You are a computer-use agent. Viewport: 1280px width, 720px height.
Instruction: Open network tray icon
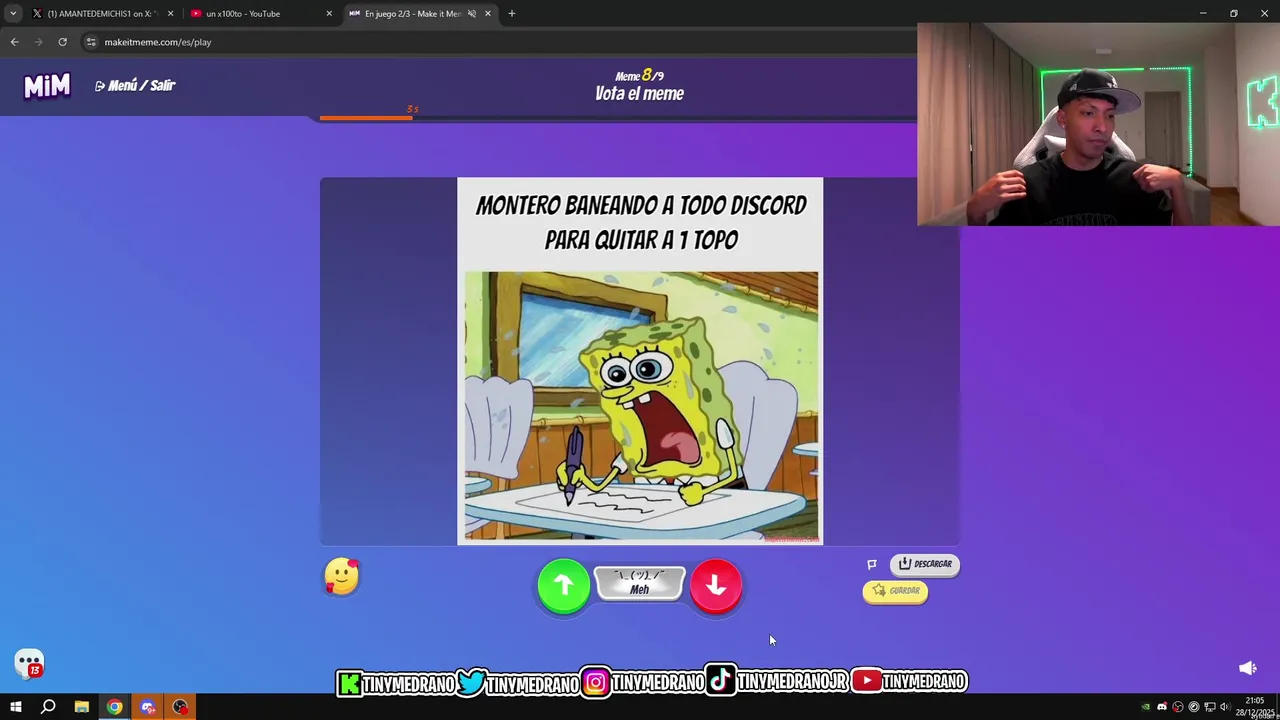(x=1210, y=707)
